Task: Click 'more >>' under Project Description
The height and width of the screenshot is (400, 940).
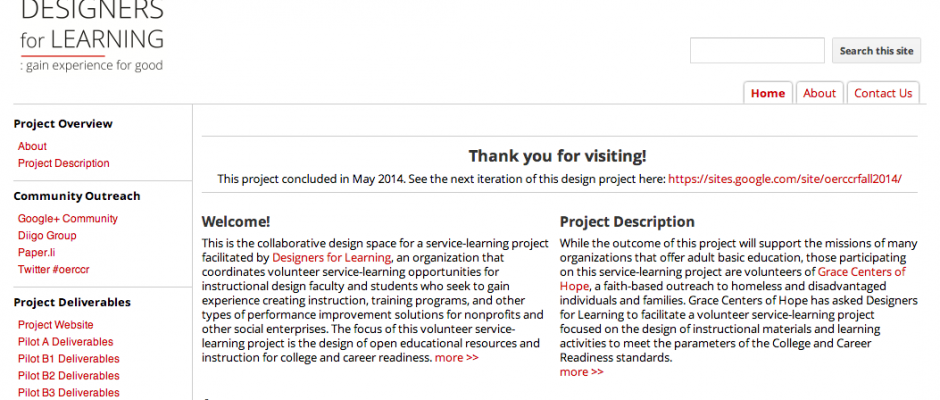Action: tap(582, 372)
